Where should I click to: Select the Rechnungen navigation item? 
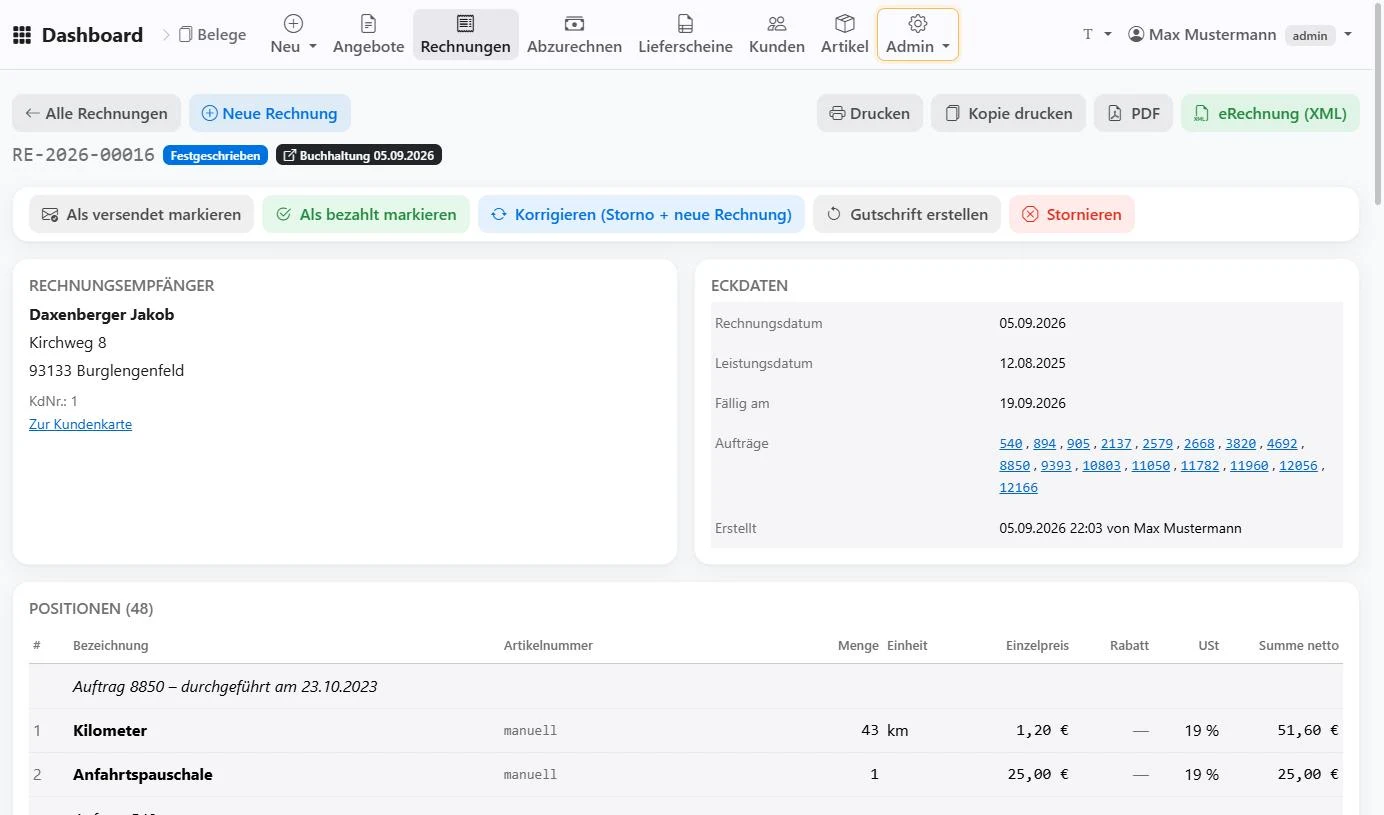pyautogui.click(x=465, y=35)
